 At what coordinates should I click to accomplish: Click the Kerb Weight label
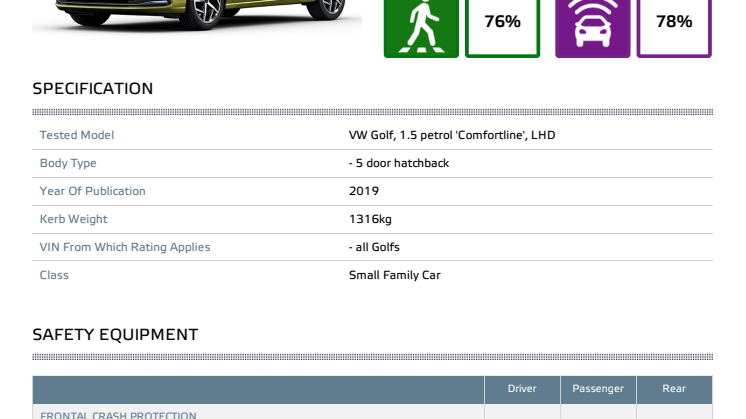pyautogui.click(x=73, y=219)
